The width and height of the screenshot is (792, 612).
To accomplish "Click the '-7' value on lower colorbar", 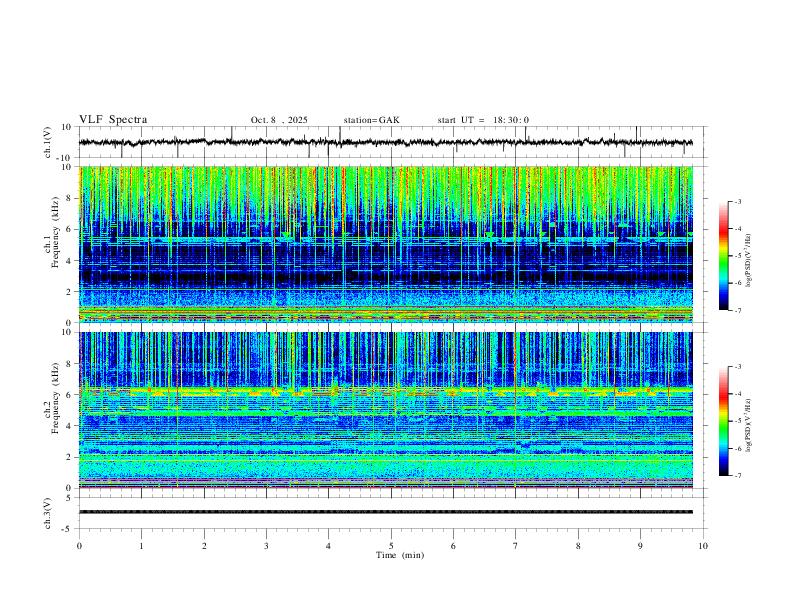I will (x=738, y=476).
